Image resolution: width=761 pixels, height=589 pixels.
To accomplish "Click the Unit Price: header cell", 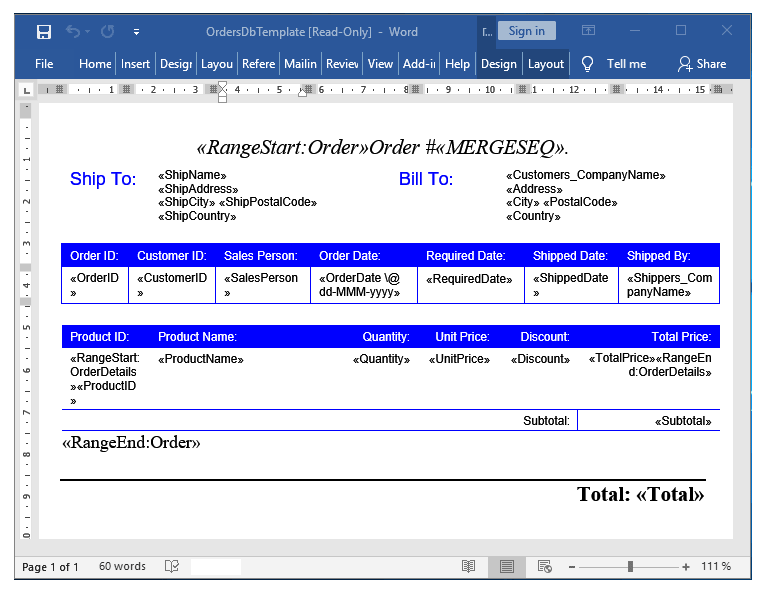I will [462, 337].
